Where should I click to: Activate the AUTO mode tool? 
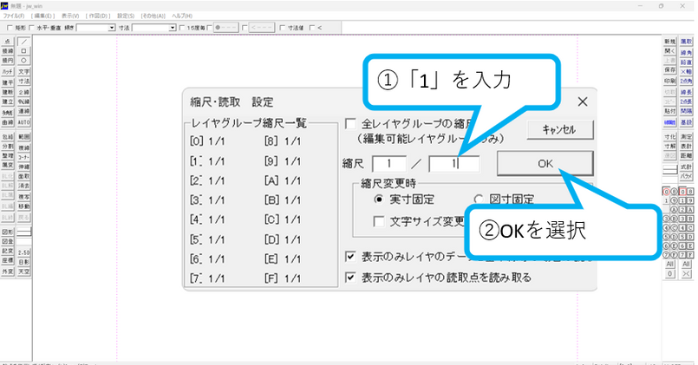click(24, 122)
